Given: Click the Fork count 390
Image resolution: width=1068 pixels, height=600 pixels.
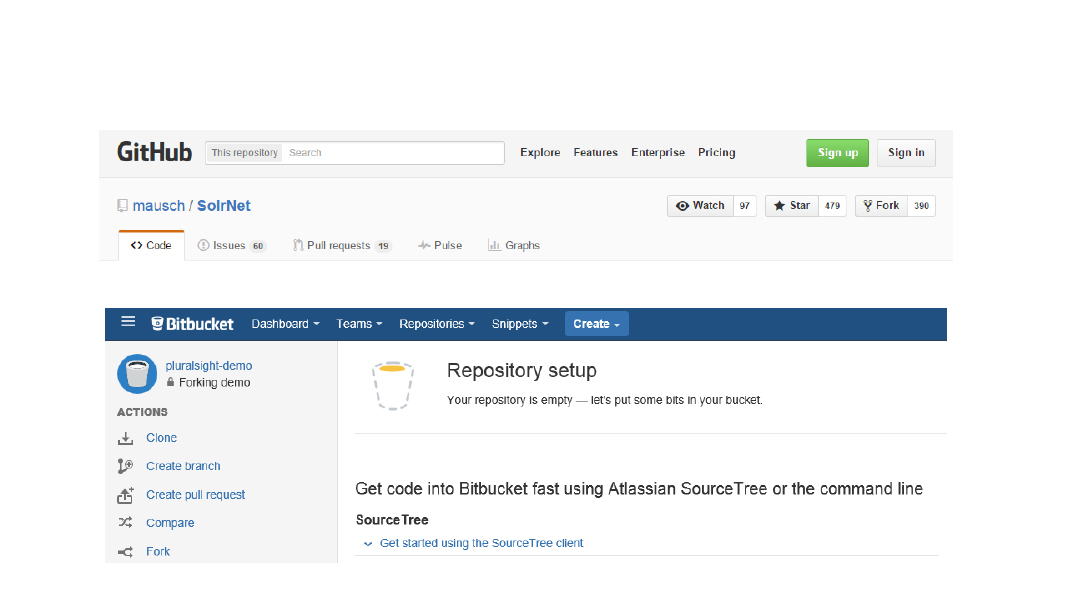Looking at the screenshot, I should (922, 206).
